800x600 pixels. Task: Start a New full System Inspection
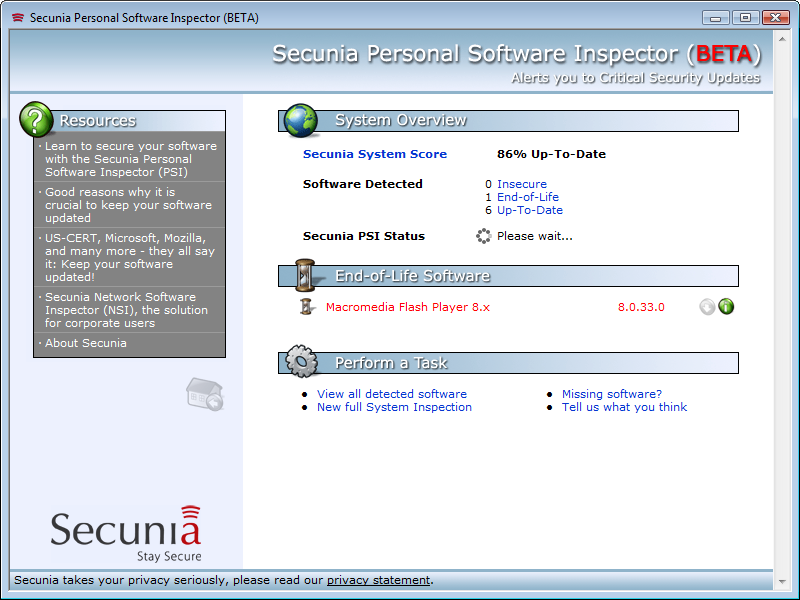pyautogui.click(x=394, y=407)
